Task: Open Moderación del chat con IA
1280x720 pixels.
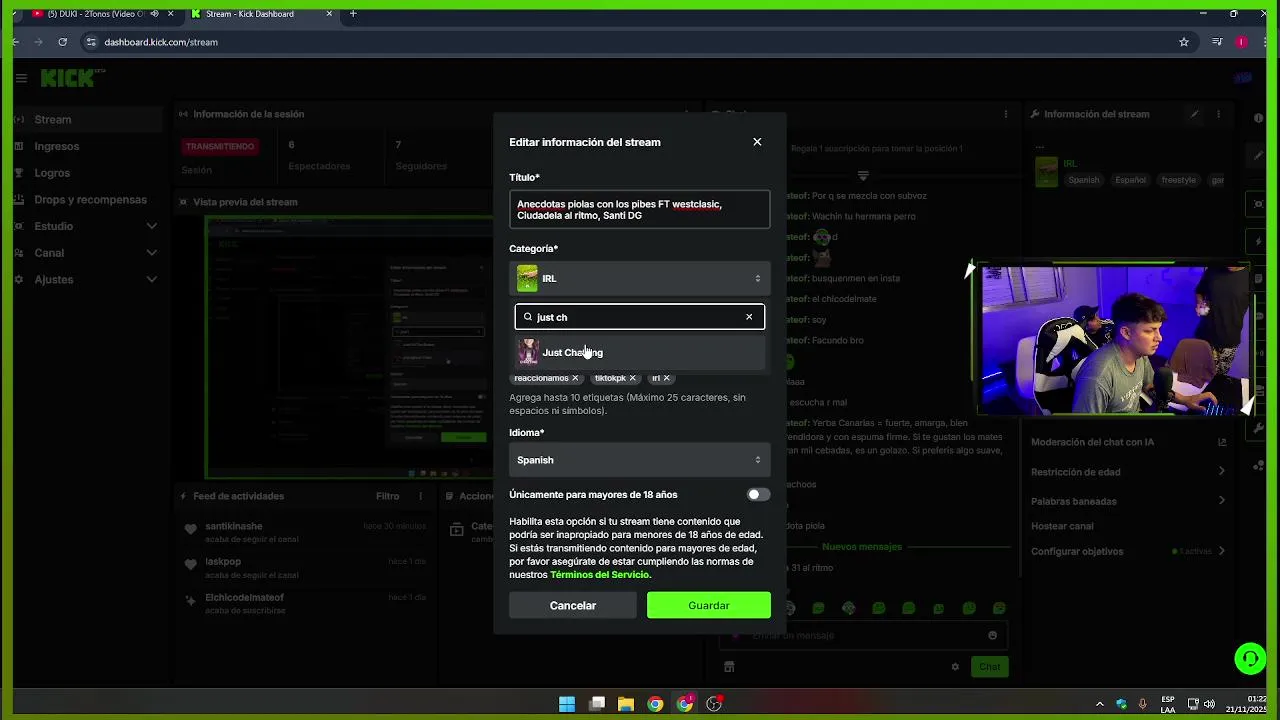Action: click(x=1128, y=442)
